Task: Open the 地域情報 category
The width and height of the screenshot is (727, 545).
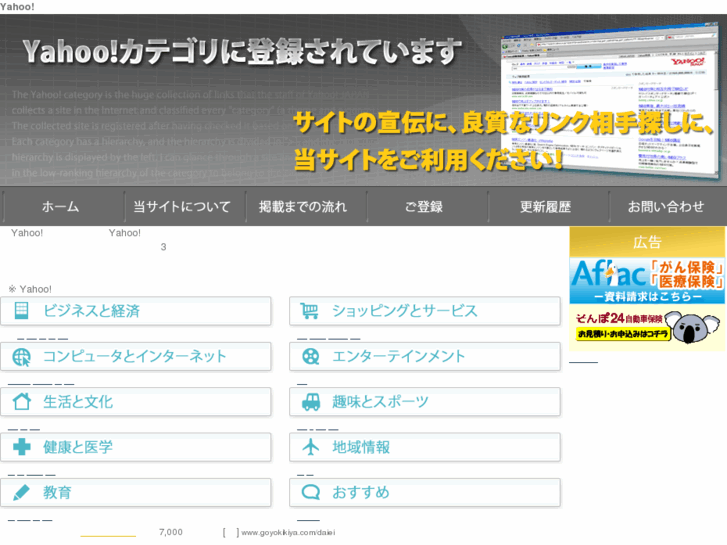Action: click(425, 447)
